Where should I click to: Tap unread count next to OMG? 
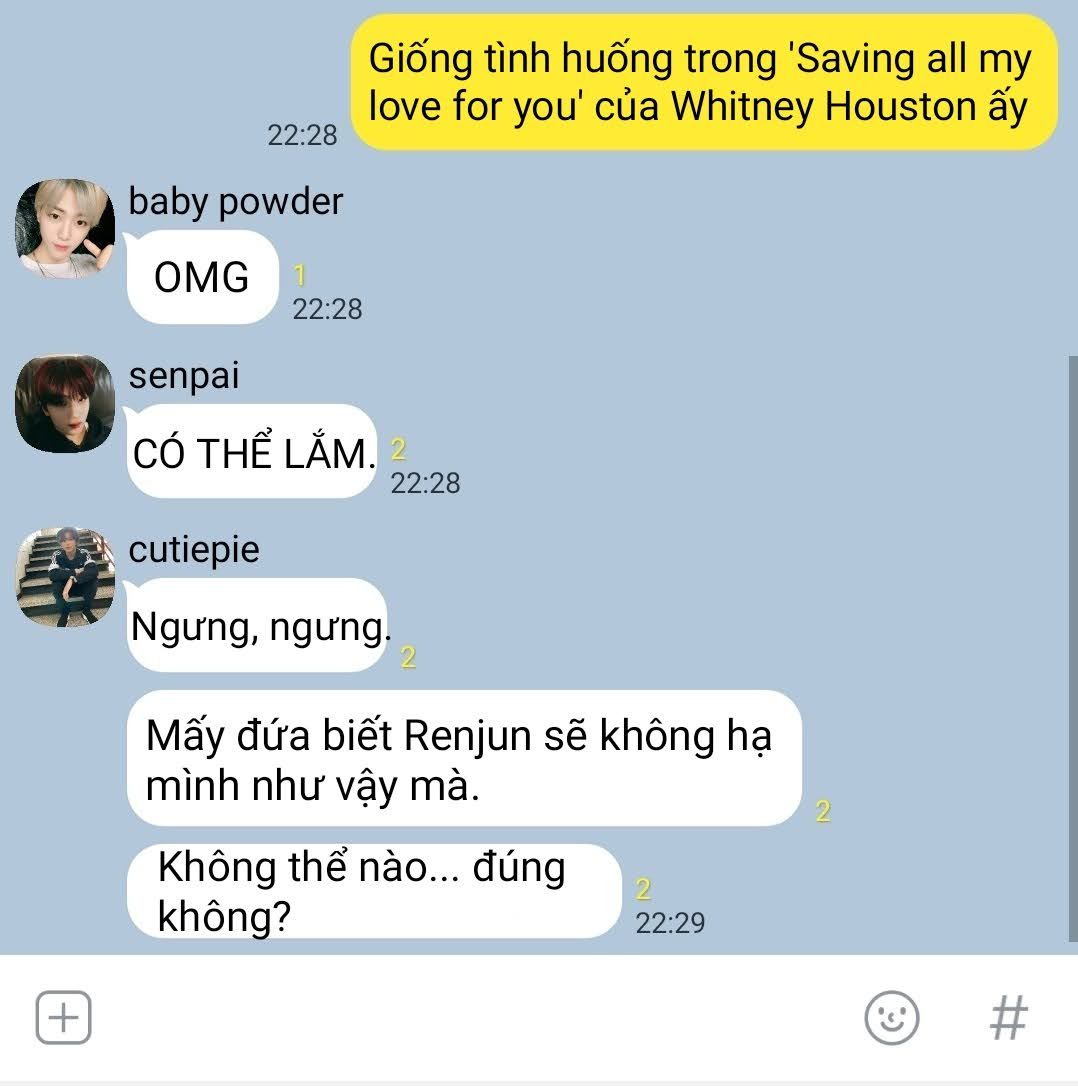[299, 275]
